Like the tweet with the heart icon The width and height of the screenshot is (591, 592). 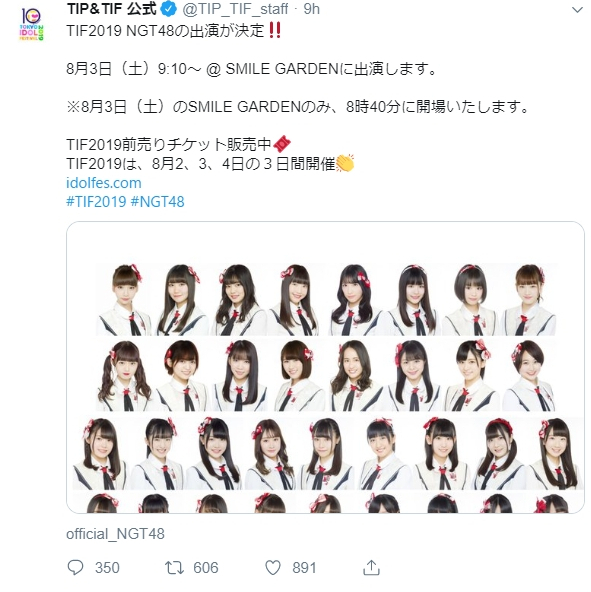point(273,567)
